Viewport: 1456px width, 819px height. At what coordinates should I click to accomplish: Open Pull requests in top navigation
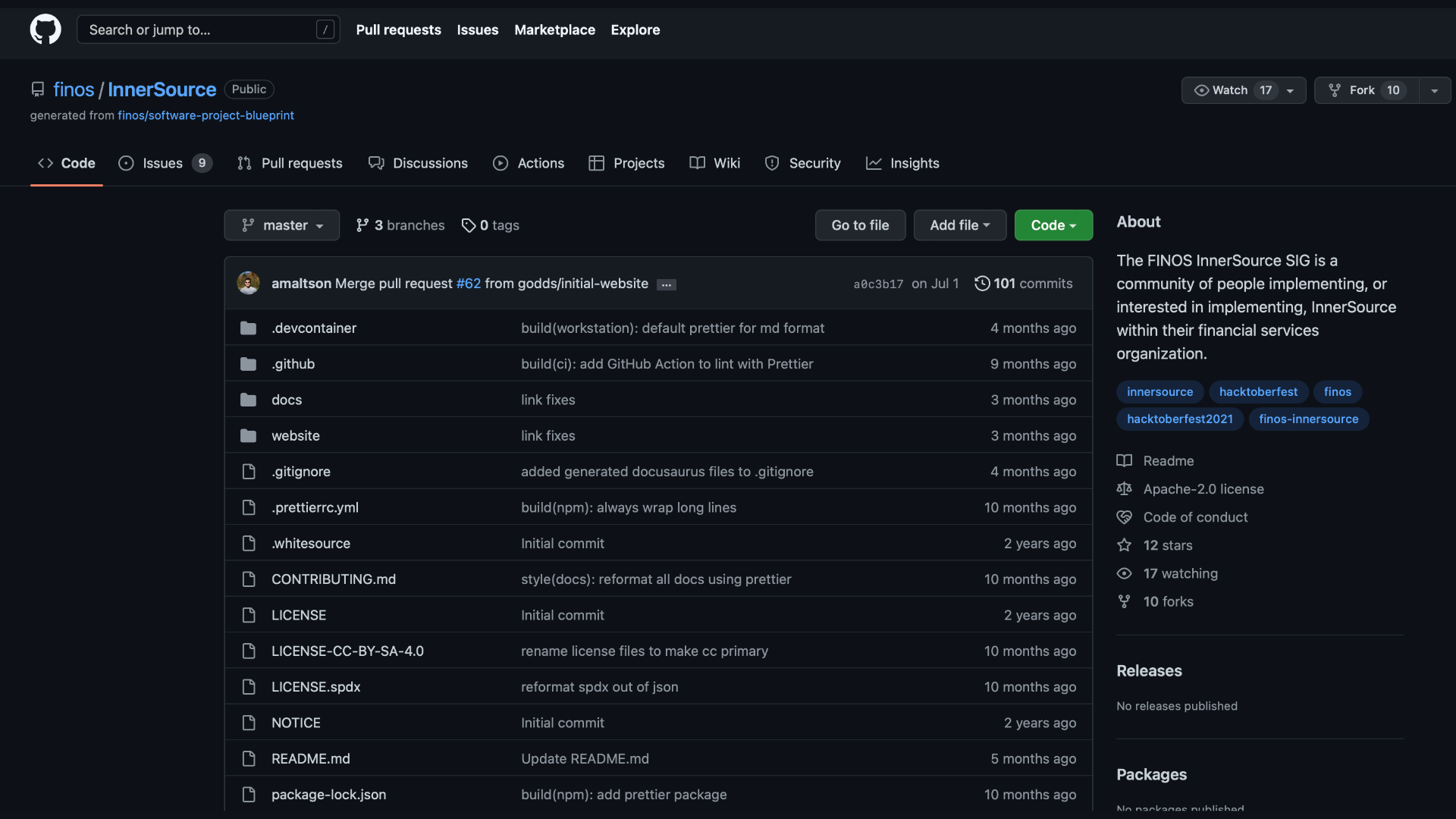(x=398, y=30)
